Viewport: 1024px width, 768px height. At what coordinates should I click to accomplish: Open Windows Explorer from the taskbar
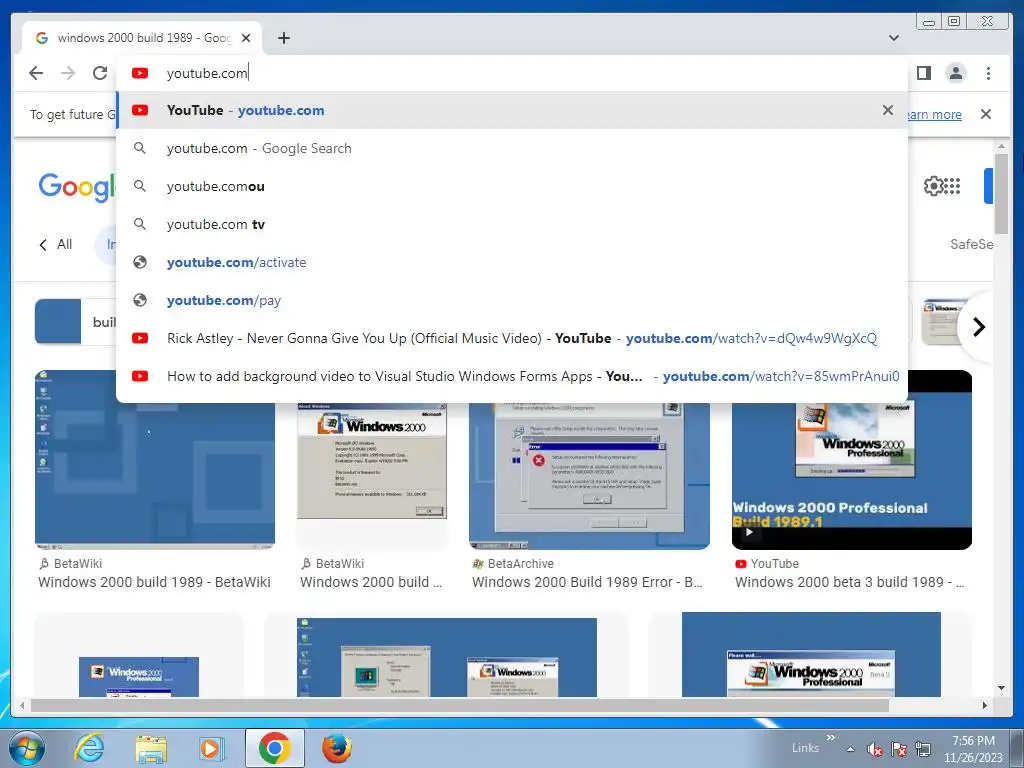[x=151, y=748]
